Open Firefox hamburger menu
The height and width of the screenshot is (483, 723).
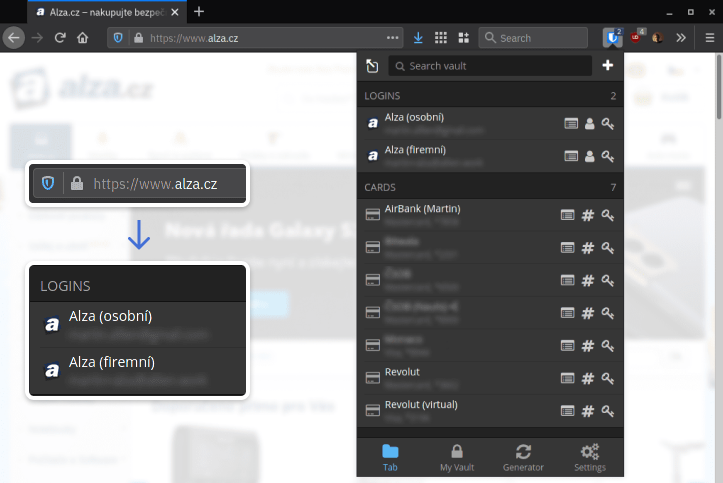(x=710, y=38)
